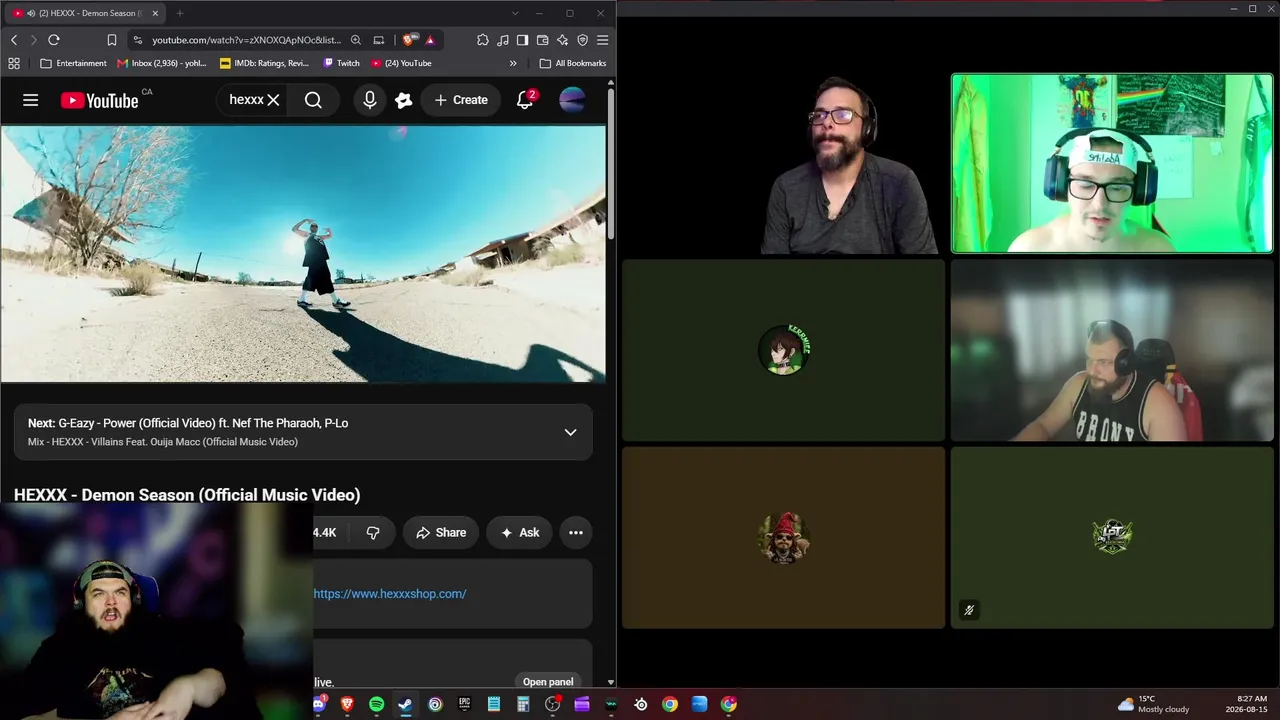The width and height of the screenshot is (1280, 720).
Task: Click the muted microphone icon on bottom tile
Action: coord(969,610)
